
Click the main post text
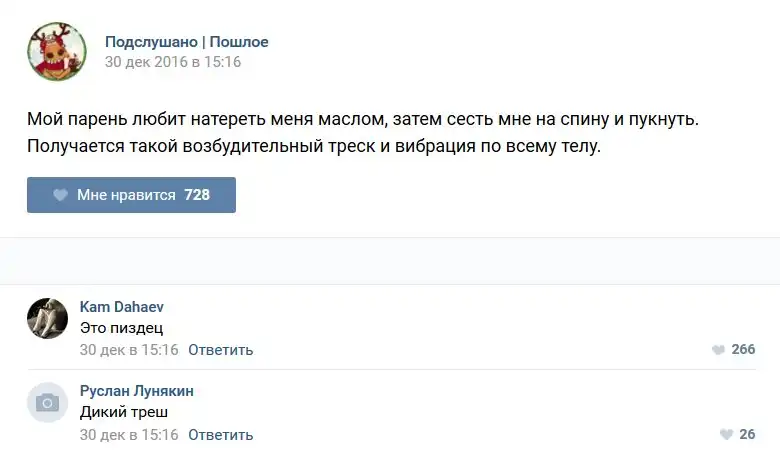(362, 133)
